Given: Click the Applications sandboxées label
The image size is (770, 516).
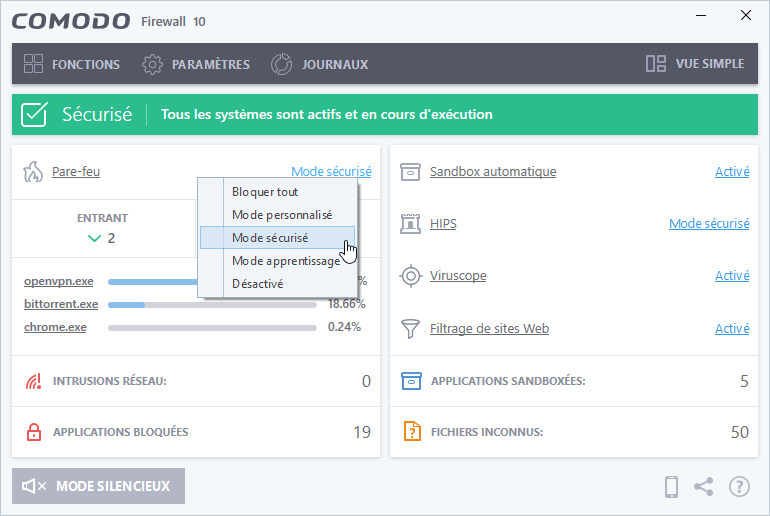Looking at the screenshot, I should click(x=508, y=381).
